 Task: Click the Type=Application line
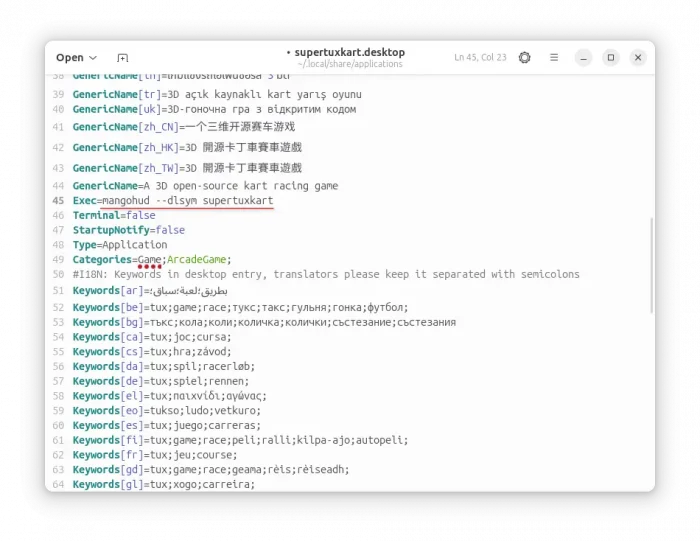(x=120, y=245)
